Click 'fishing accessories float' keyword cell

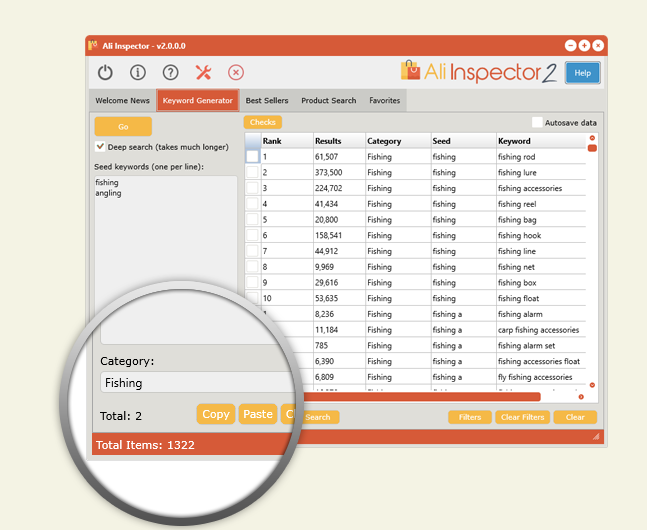[541, 361]
